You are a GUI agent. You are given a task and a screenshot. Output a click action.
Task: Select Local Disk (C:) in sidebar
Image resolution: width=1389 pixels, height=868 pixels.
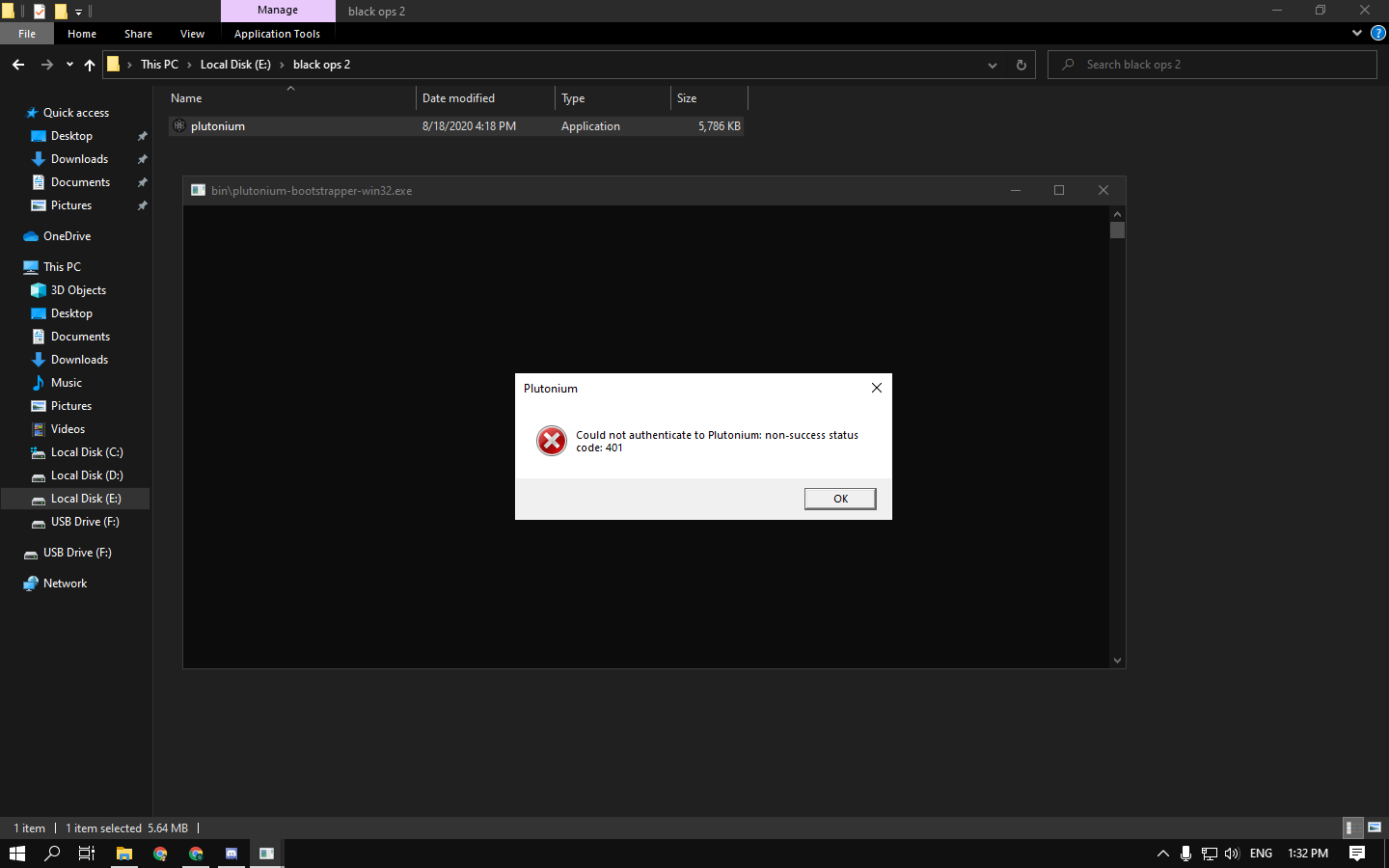coord(87,452)
